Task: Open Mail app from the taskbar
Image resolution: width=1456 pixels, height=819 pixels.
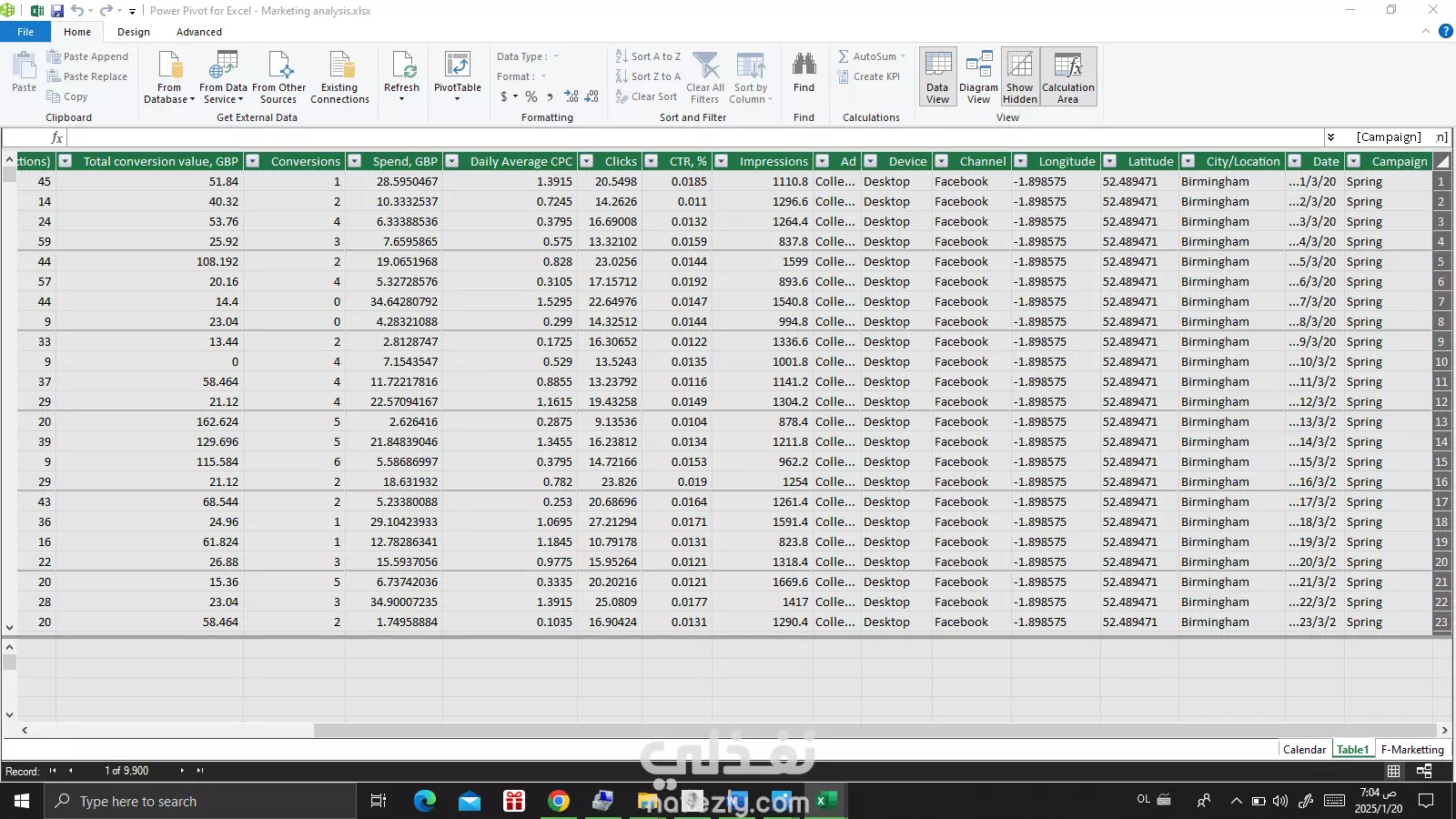Action: click(x=470, y=801)
